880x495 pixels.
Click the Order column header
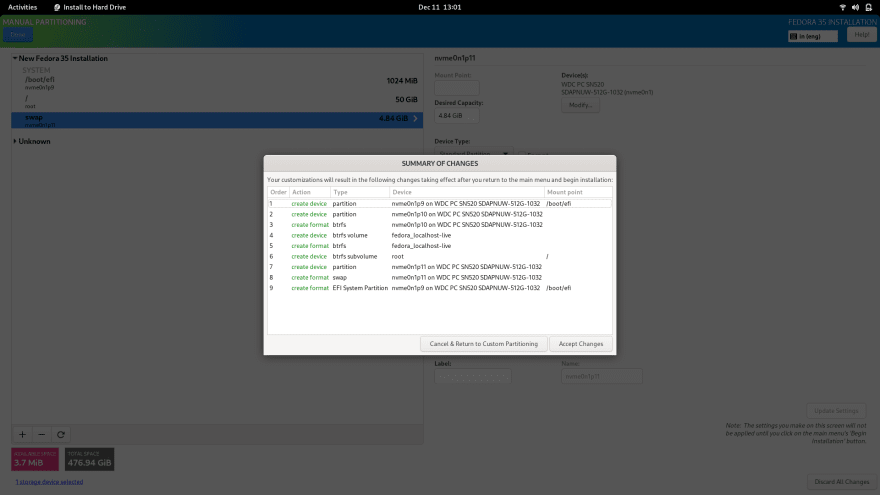click(x=278, y=192)
